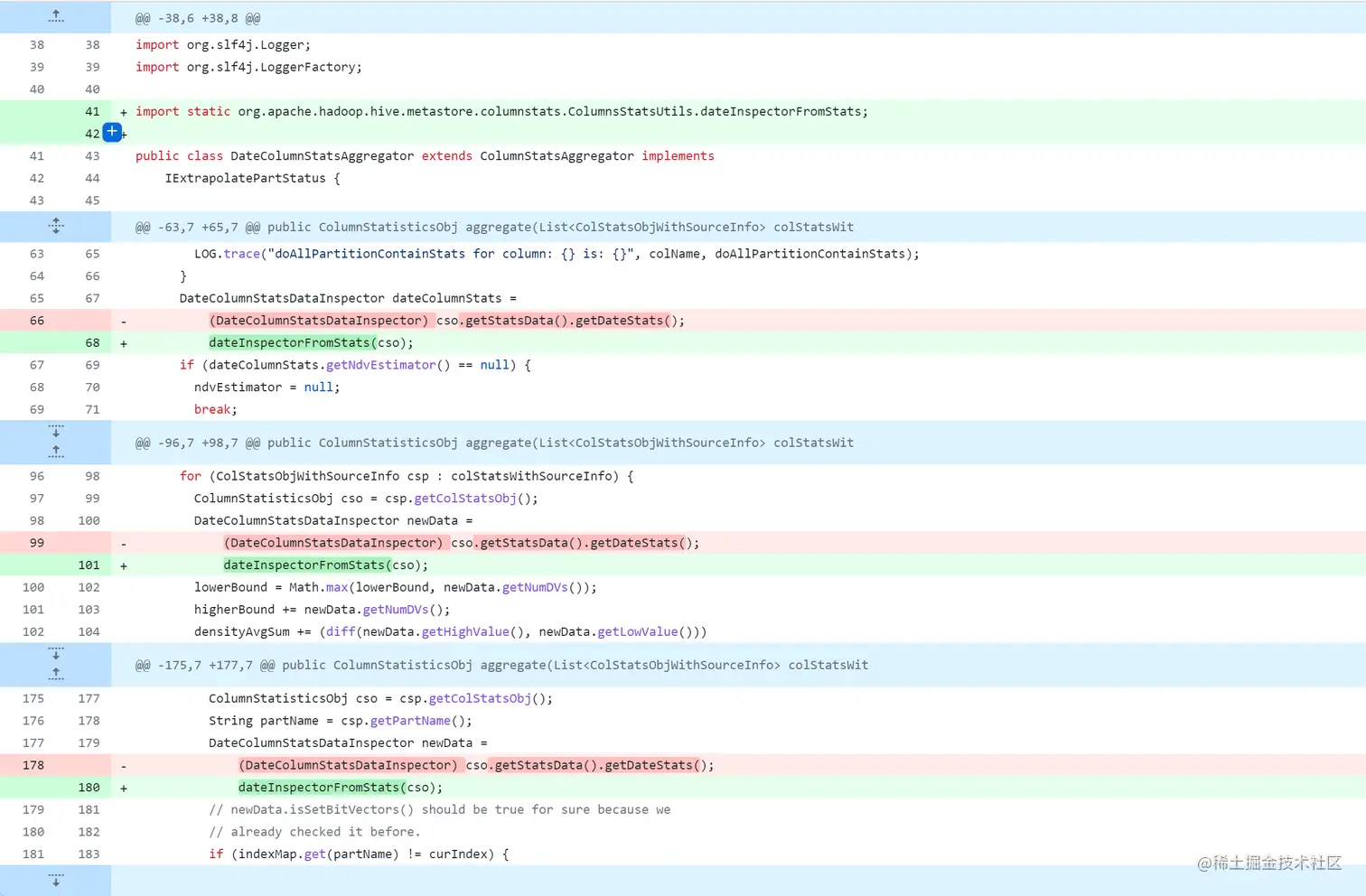The height and width of the screenshot is (896, 1366).
Task: Click 'DateColumnStatsDataInspector newData =' on new line 179
Action: 348,742
